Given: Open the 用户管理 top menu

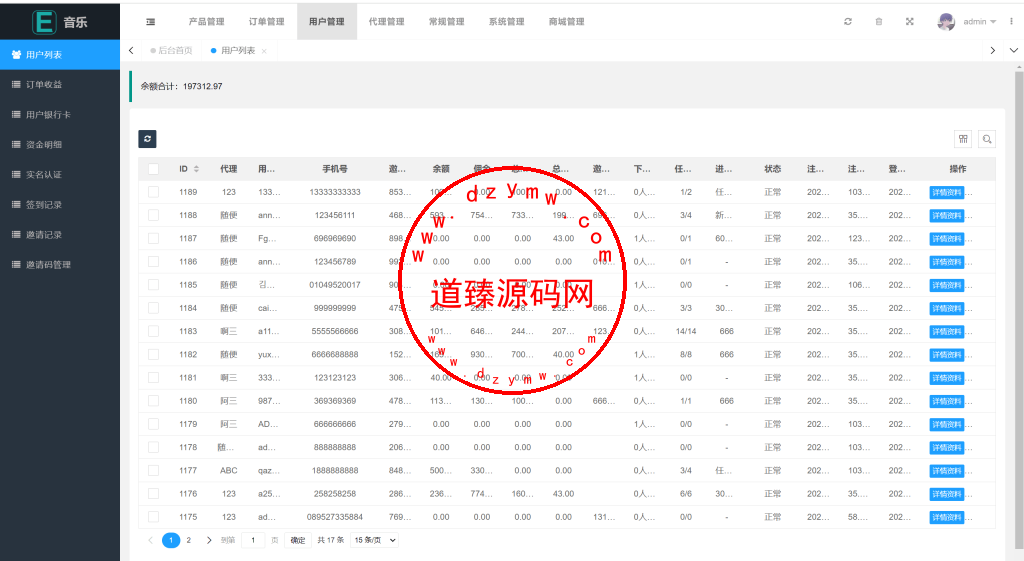Looking at the screenshot, I should (327, 22).
